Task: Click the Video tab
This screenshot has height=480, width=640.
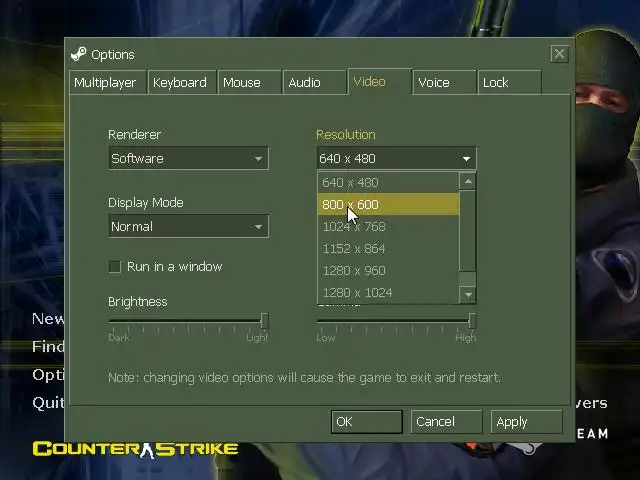Action: tap(380, 82)
